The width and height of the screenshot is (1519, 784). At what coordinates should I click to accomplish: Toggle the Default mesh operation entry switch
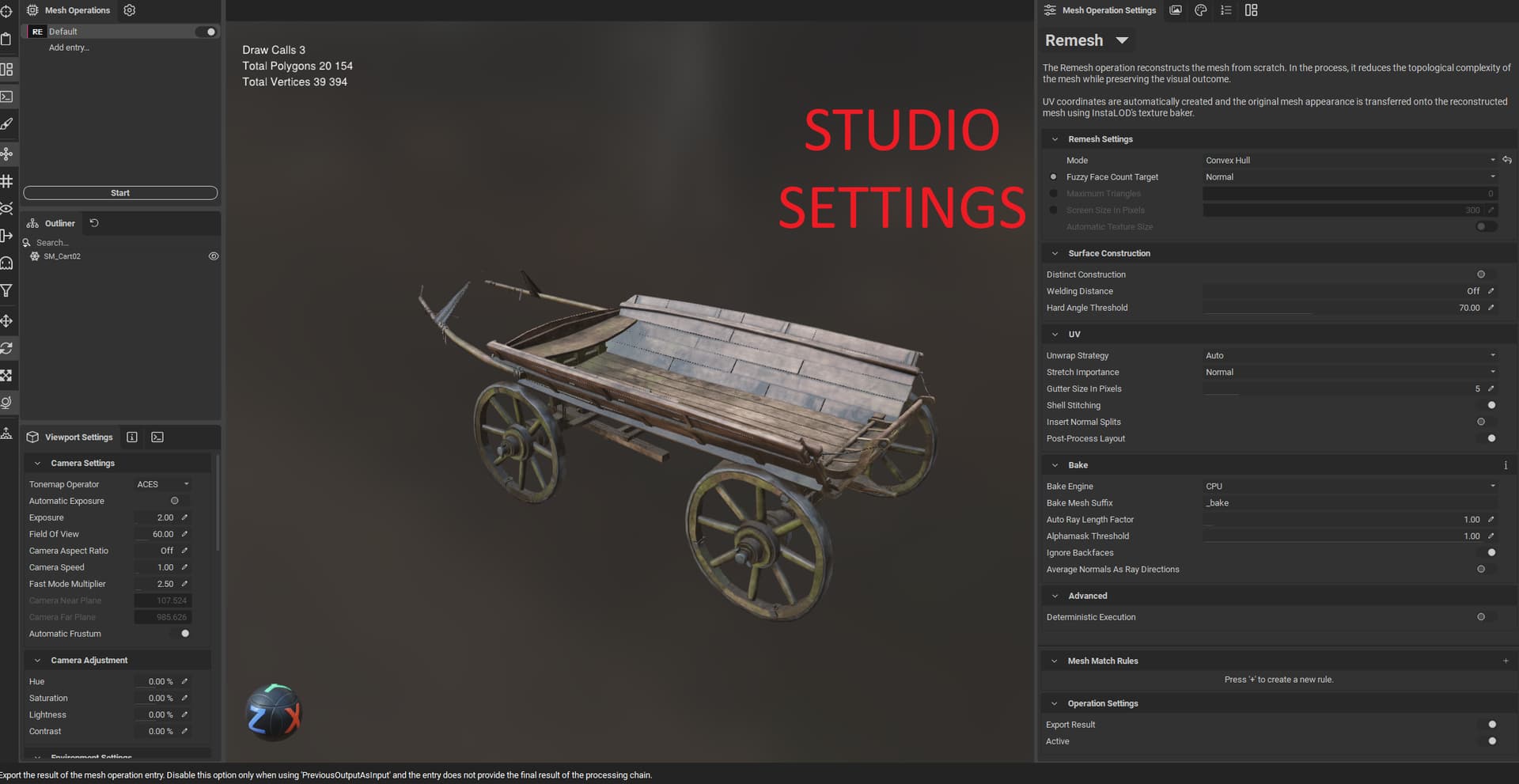pyautogui.click(x=206, y=32)
